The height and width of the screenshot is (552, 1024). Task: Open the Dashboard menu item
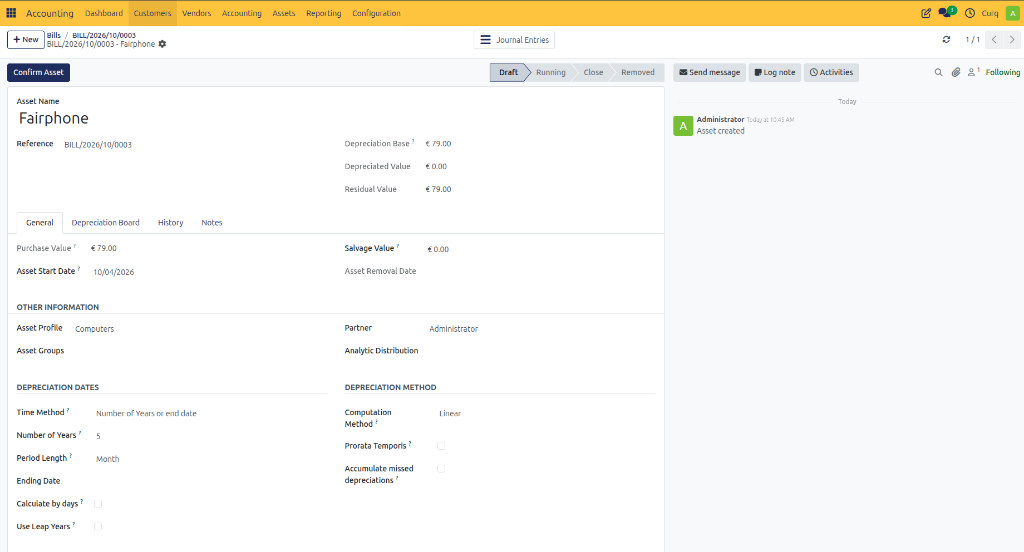(104, 13)
